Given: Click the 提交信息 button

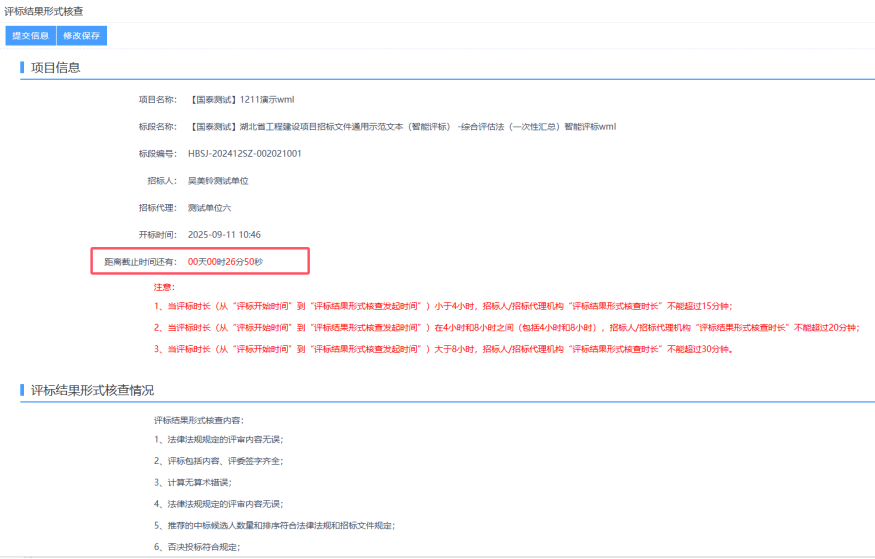Looking at the screenshot, I should click(x=30, y=36).
